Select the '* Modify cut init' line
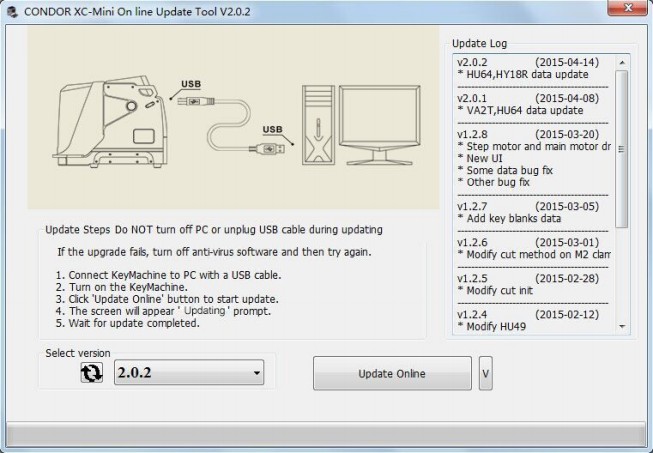Screen dimensions: 653x453 495,291
